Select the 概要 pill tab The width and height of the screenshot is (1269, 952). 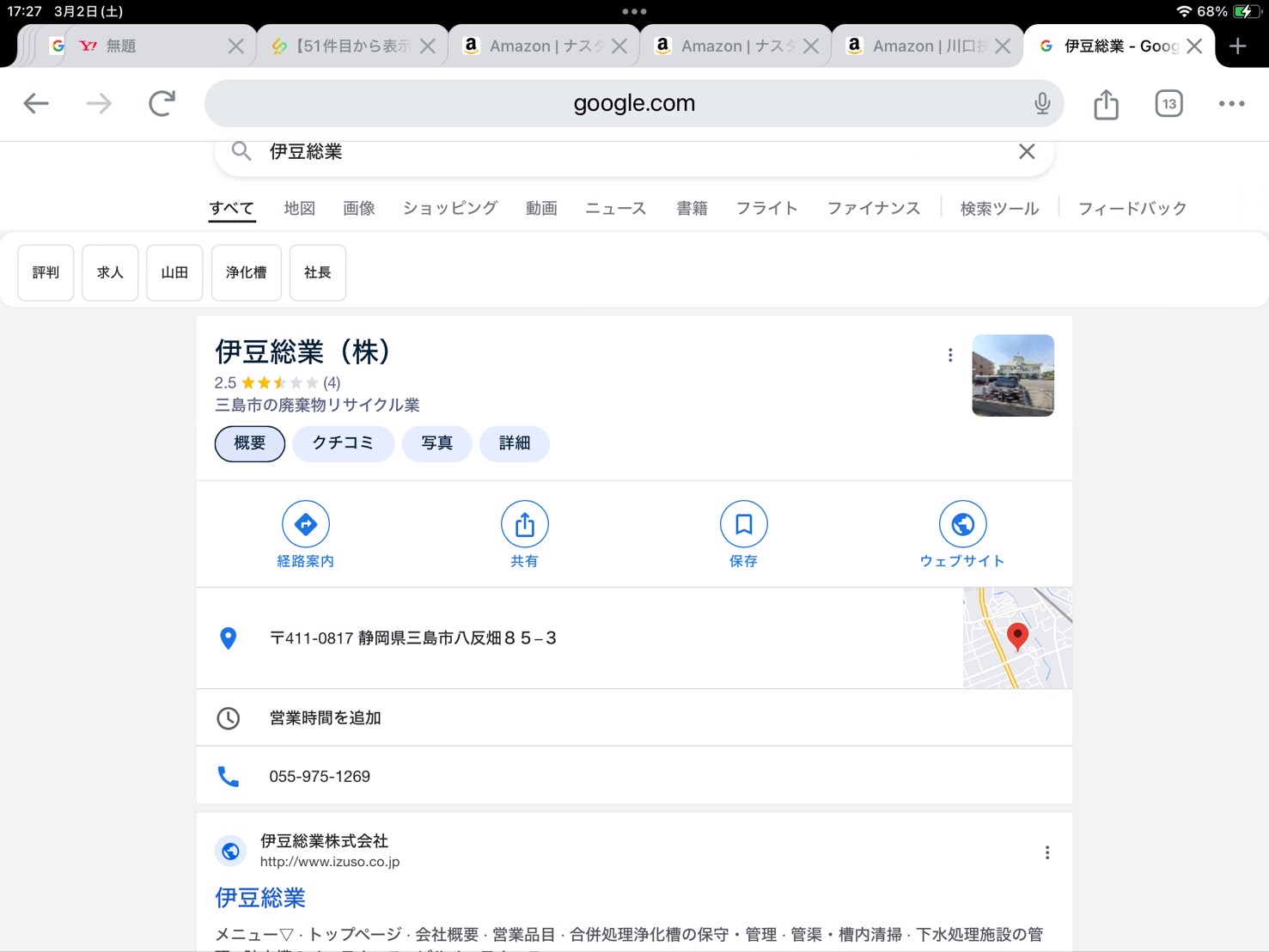click(x=250, y=443)
